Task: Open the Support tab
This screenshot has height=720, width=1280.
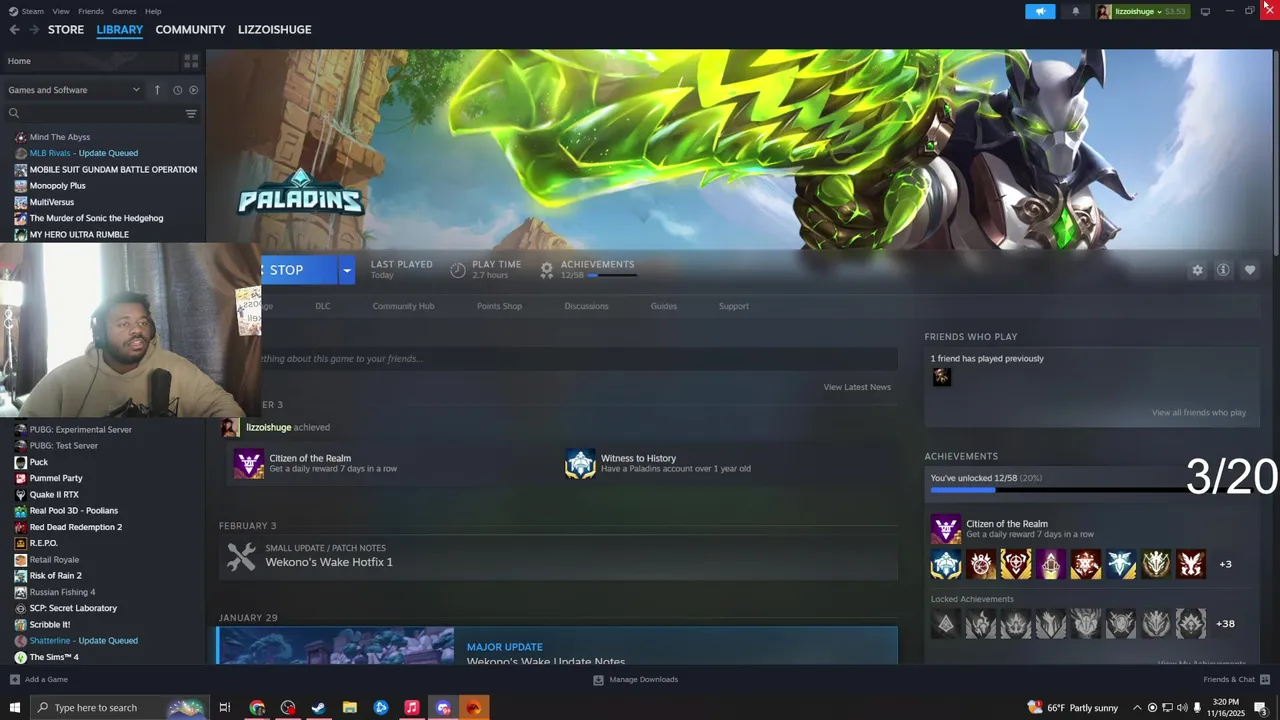Action: (733, 306)
